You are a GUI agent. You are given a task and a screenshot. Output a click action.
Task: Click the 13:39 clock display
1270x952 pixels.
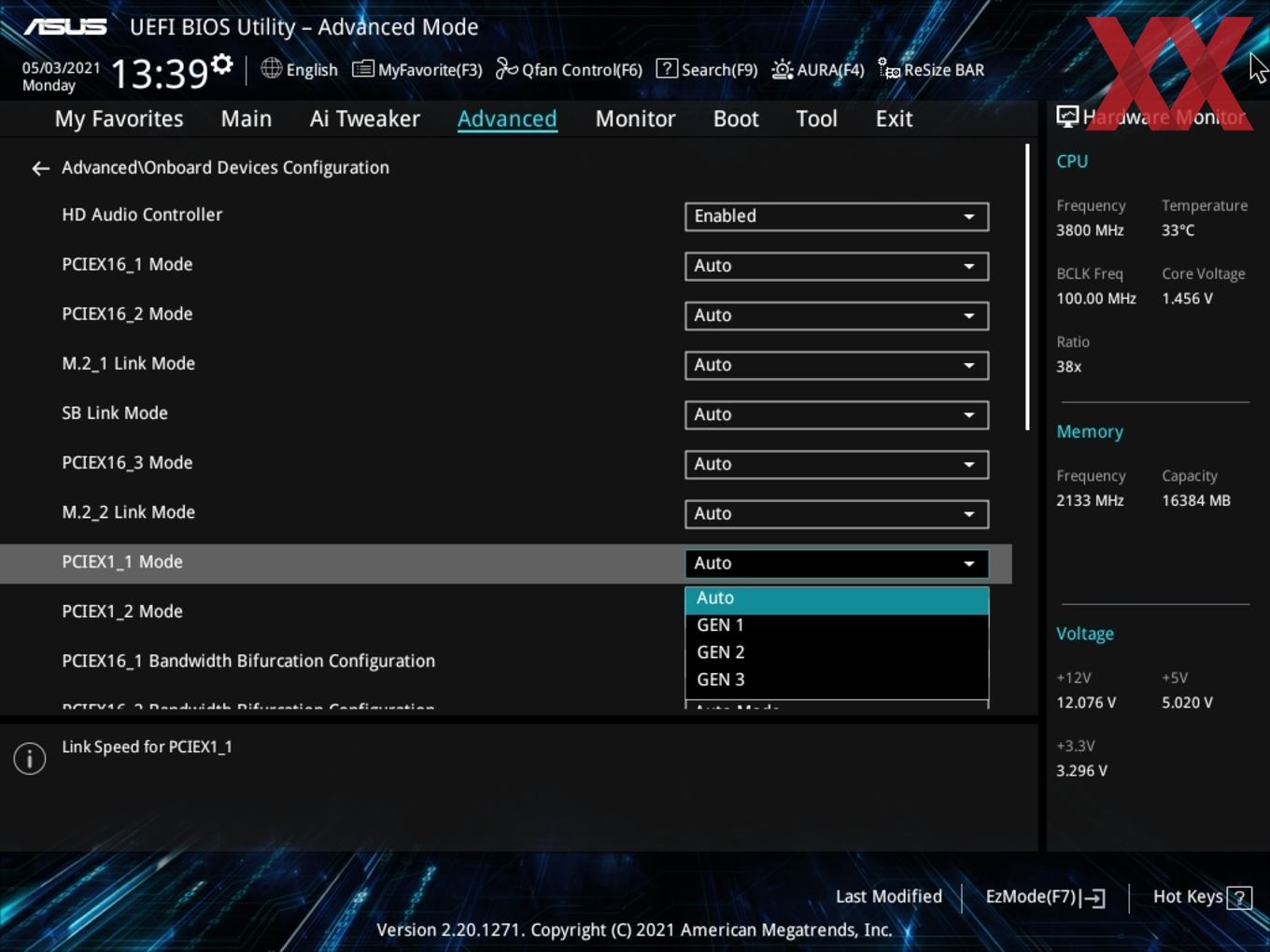pos(159,73)
